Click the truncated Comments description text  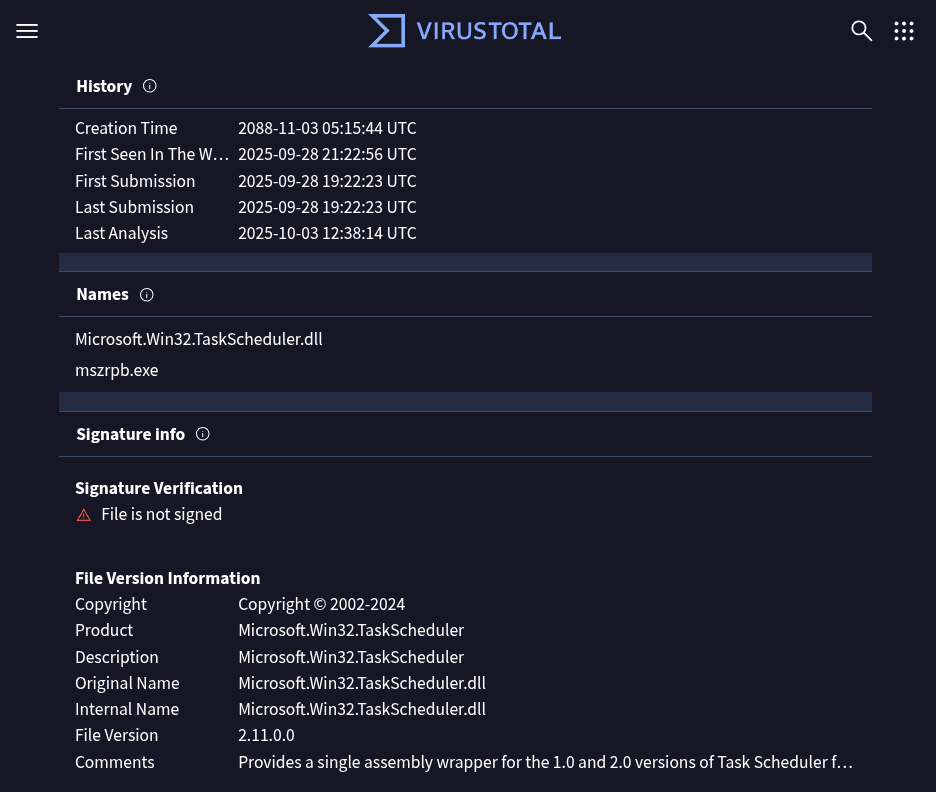(x=545, y=762)
